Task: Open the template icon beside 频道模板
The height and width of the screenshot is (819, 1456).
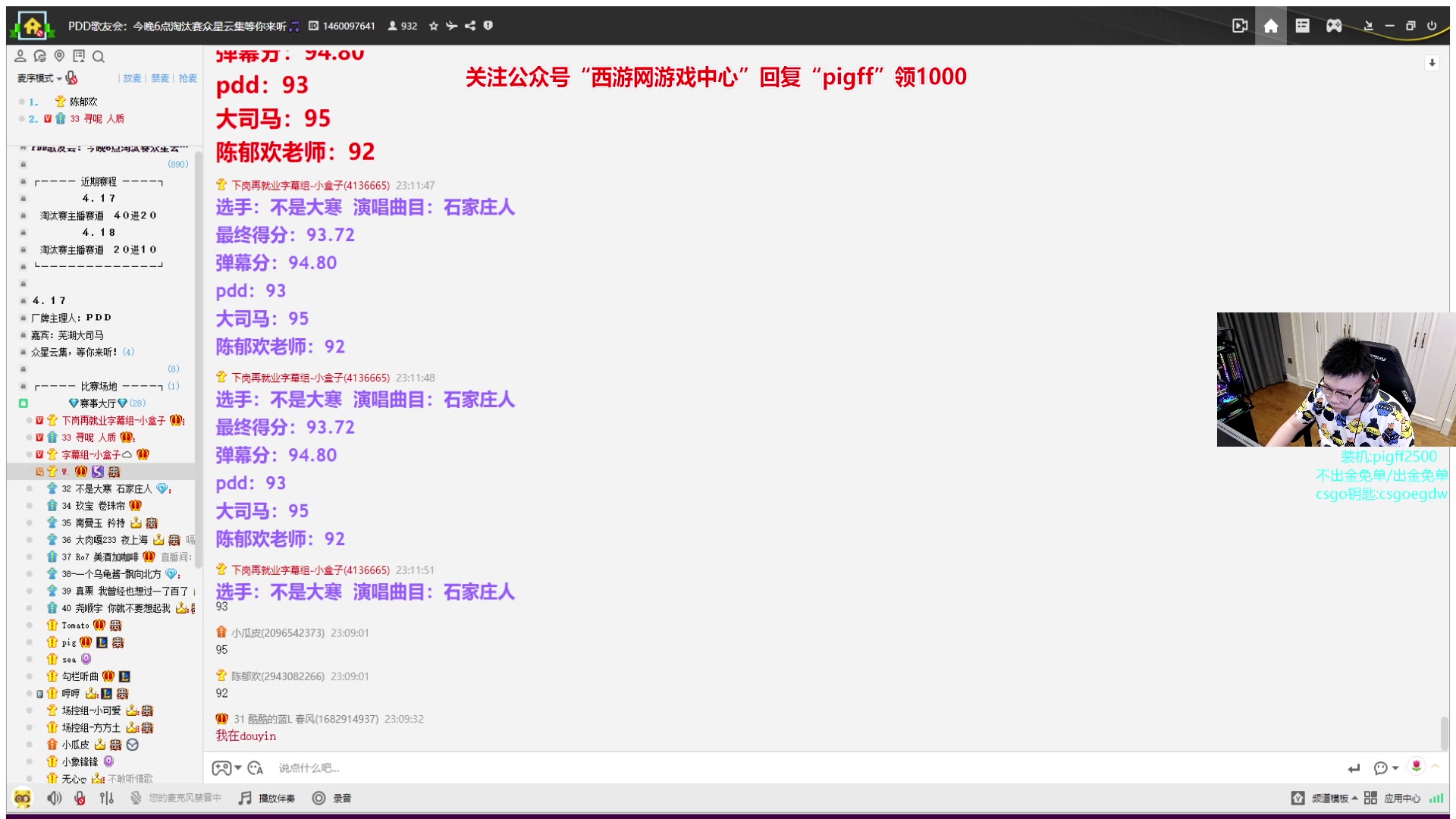Action: tap(1298, 798)
